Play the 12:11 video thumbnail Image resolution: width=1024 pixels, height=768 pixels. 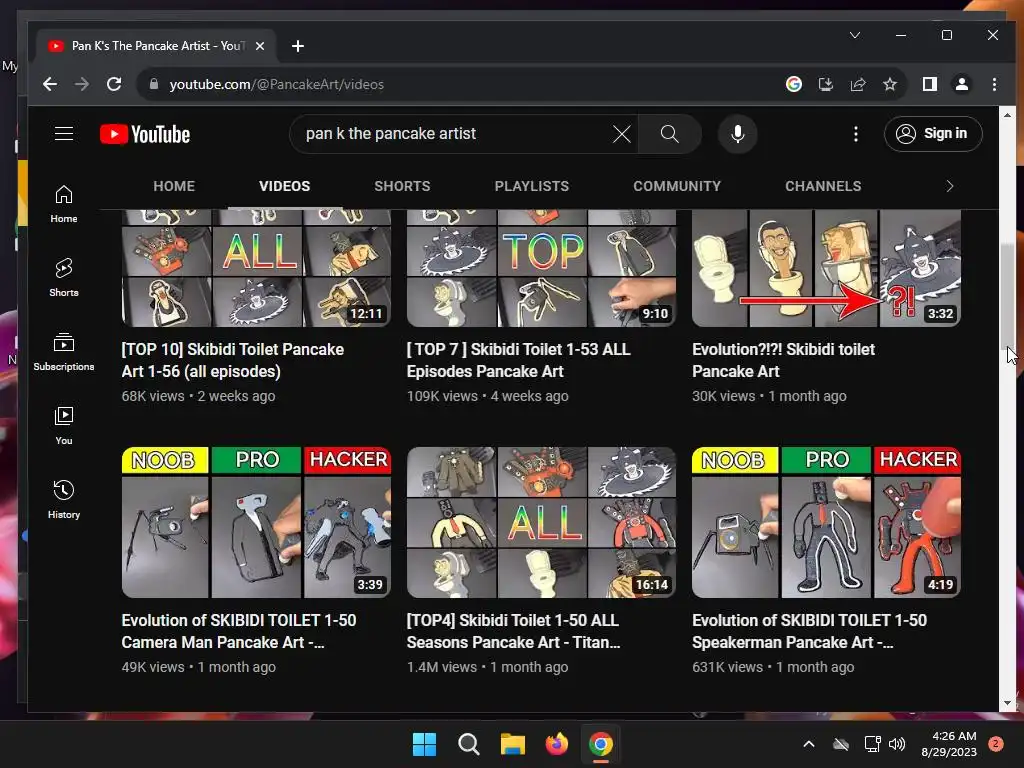click(256, 268)
